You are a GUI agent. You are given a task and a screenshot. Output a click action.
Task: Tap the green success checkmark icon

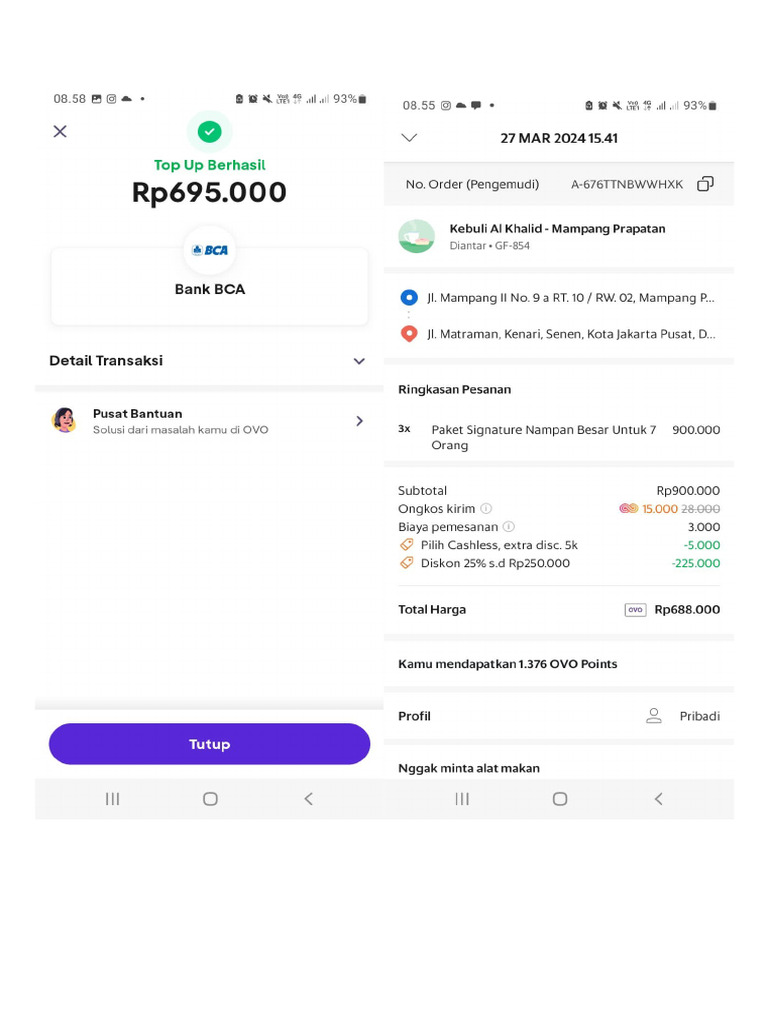pos(209,131)
